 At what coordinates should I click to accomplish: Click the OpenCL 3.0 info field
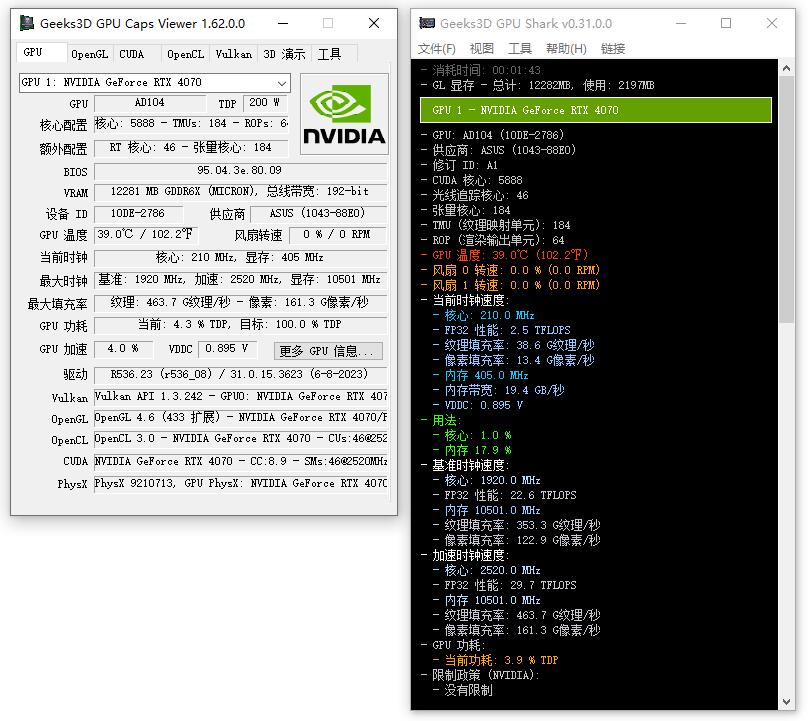(x=240, y=439)
